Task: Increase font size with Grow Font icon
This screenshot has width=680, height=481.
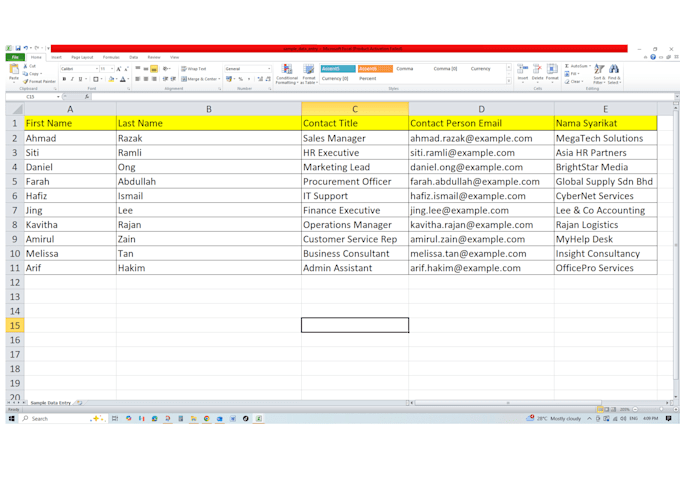Action: (x=119, y=69)
